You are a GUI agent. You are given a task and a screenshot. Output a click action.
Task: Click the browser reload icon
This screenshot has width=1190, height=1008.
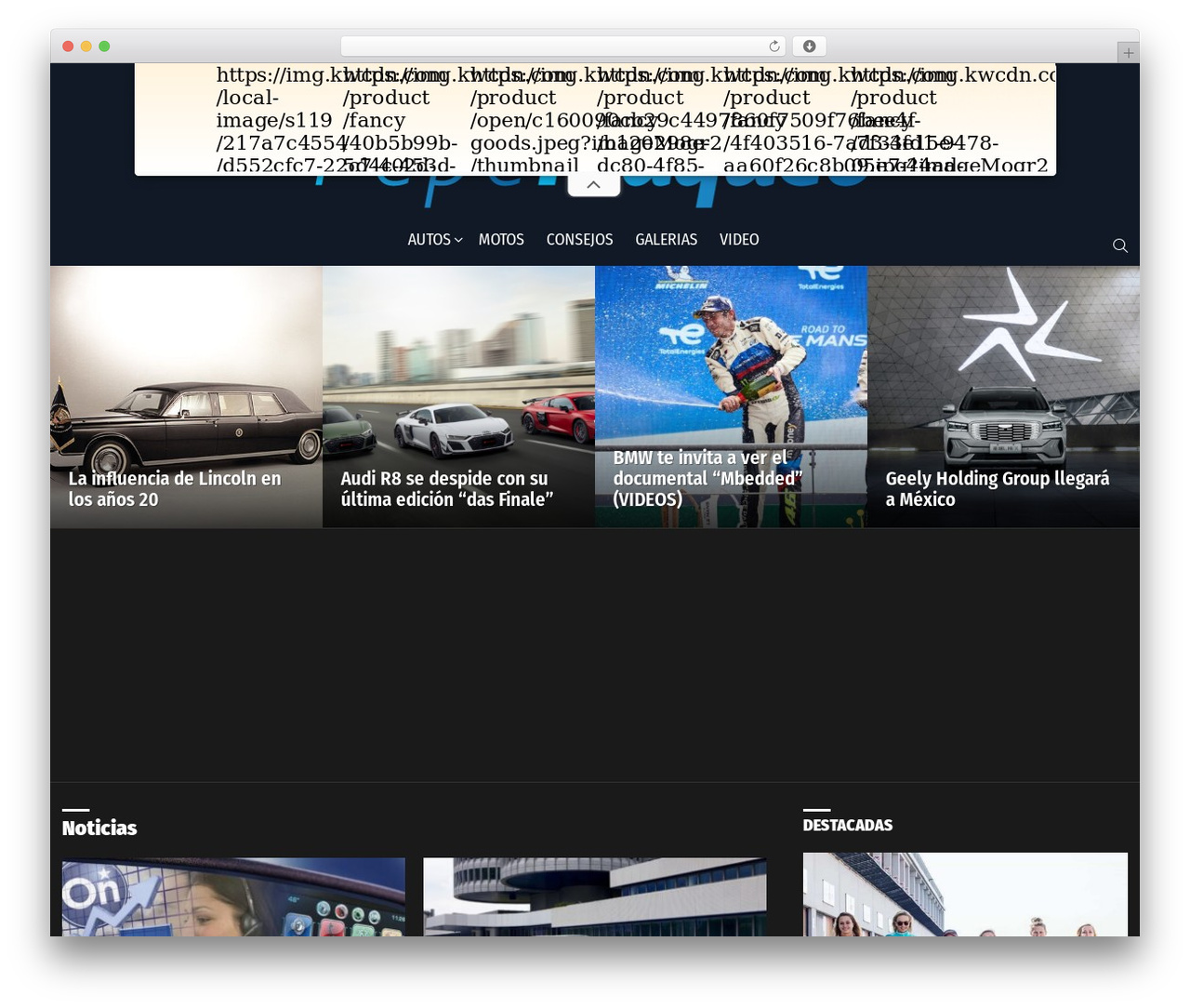point(774,46)
